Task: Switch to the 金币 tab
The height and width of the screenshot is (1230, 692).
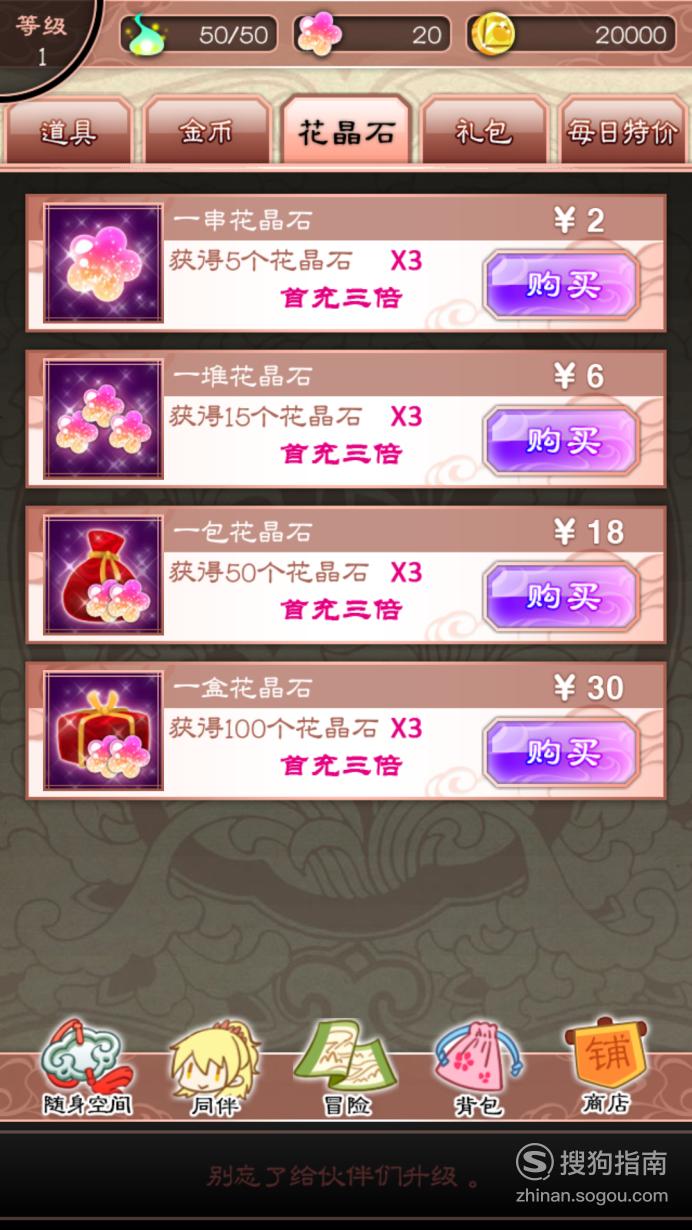Action: tap(207, 132)
